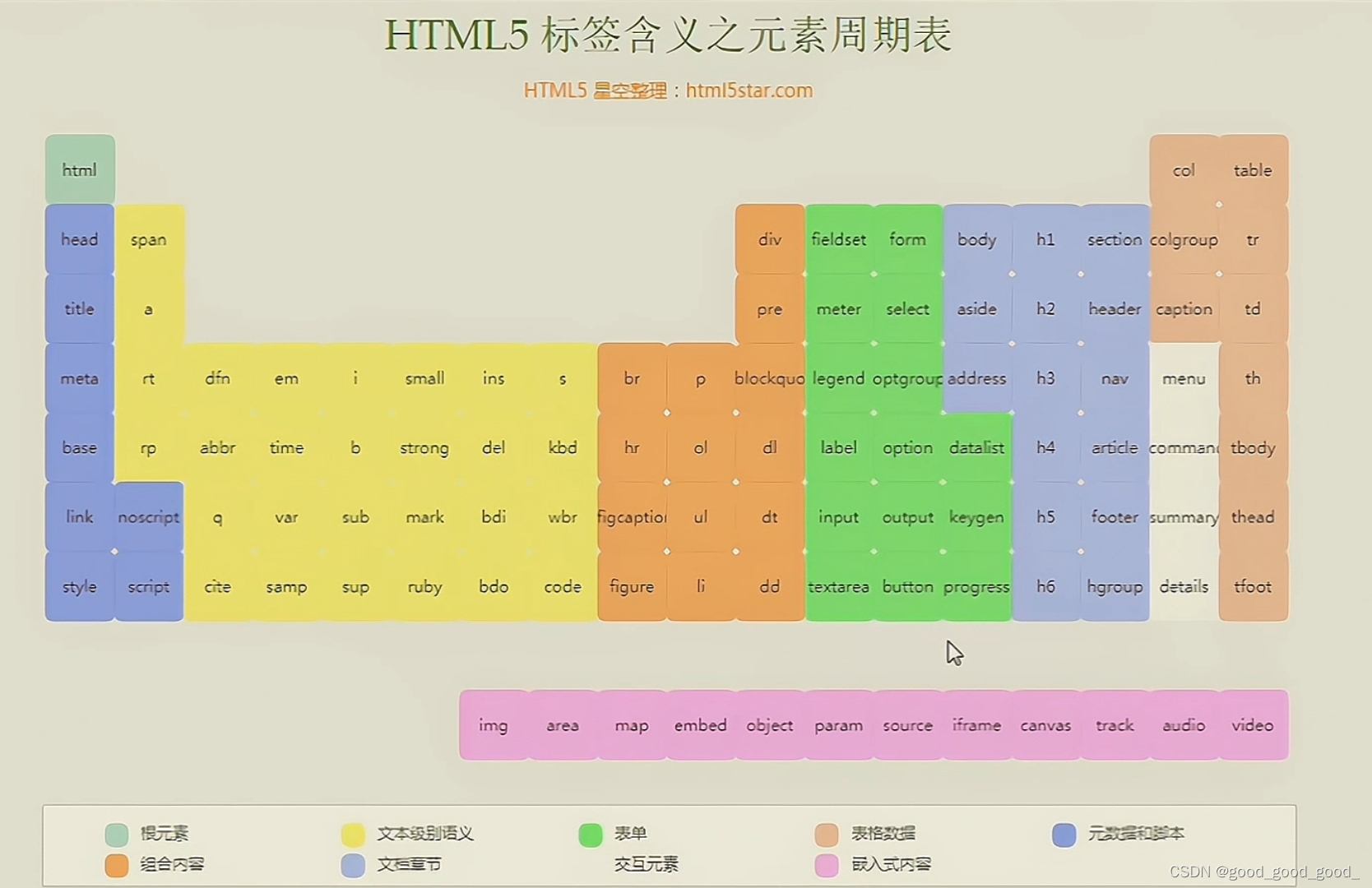Image resolution: width=1372 pixels, height=888 pixels.
Task: Select the command tile
Action: pos(1184,447)
